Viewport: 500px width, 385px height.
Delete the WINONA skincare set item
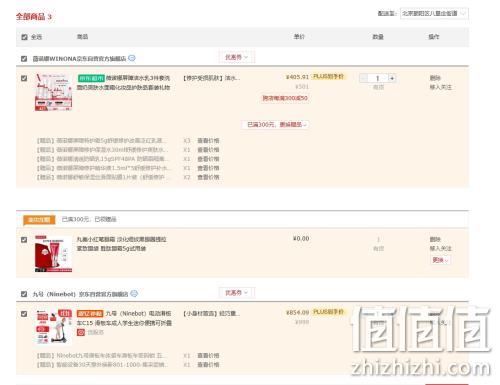[435, 78]
